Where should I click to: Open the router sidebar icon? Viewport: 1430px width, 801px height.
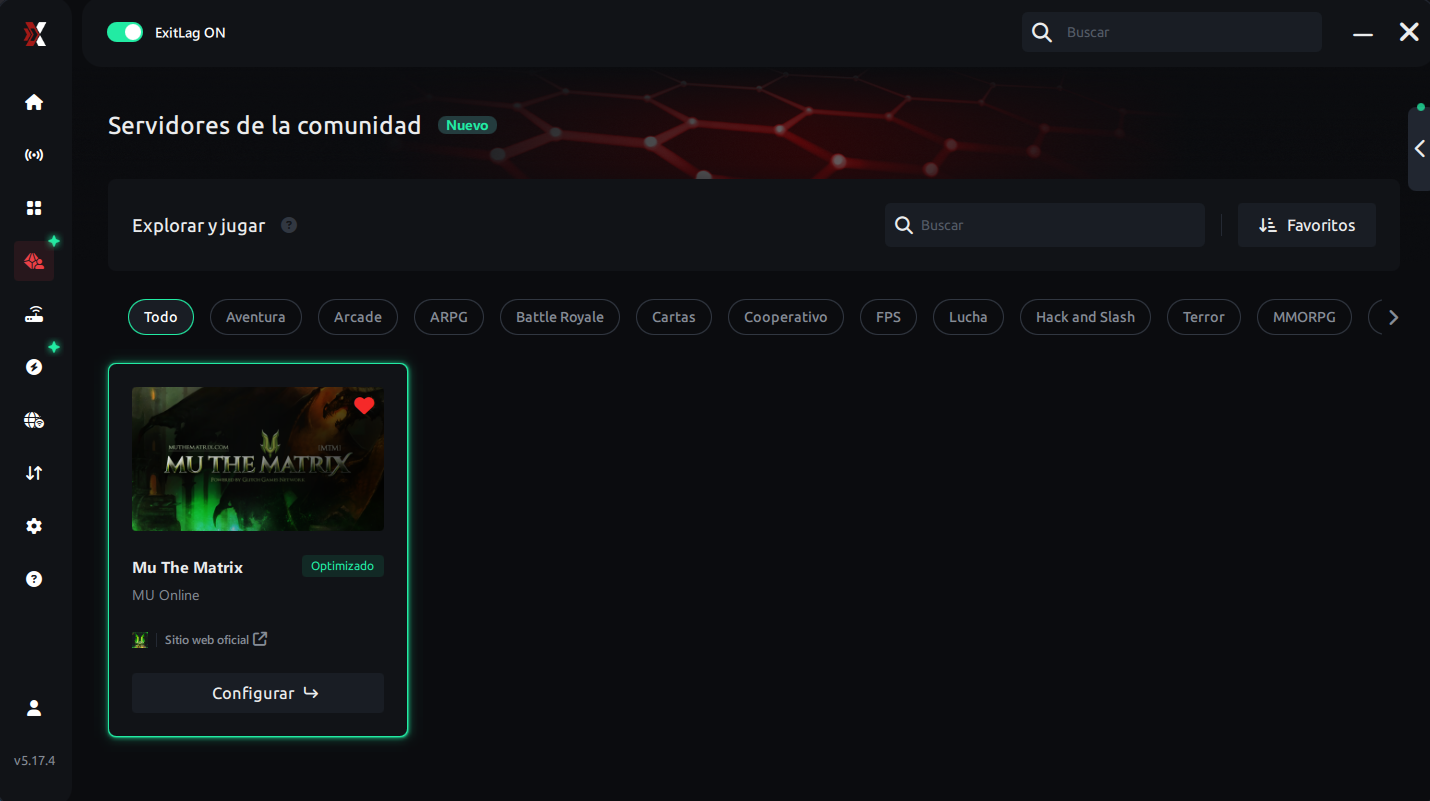34,314
